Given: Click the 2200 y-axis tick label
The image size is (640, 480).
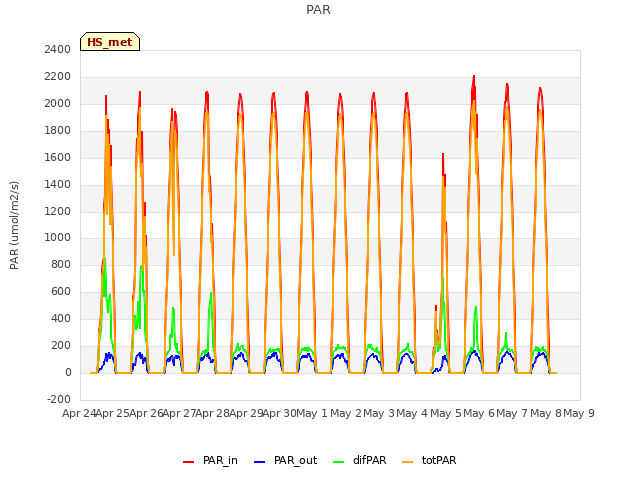Looking at the screenshot, I should (x=58, y=76).
